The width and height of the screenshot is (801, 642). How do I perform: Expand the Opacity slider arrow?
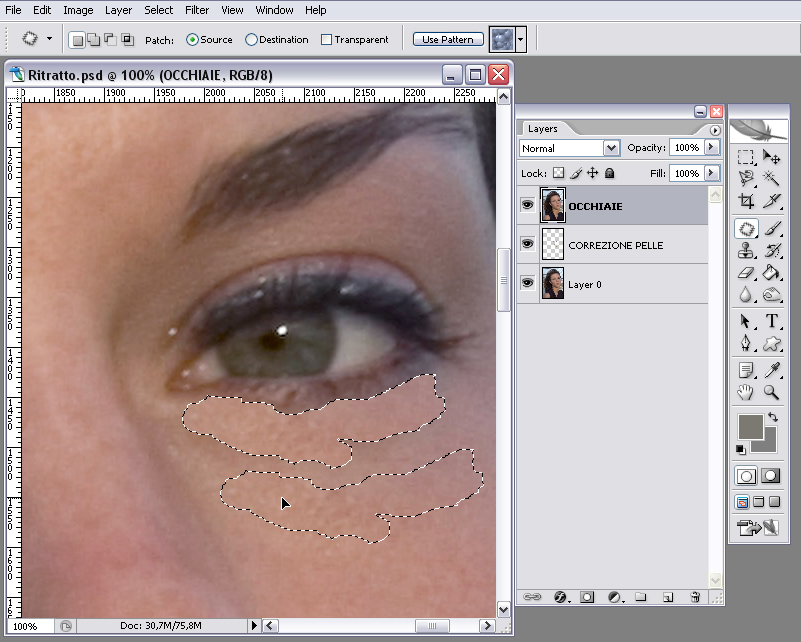coord(711,147)
